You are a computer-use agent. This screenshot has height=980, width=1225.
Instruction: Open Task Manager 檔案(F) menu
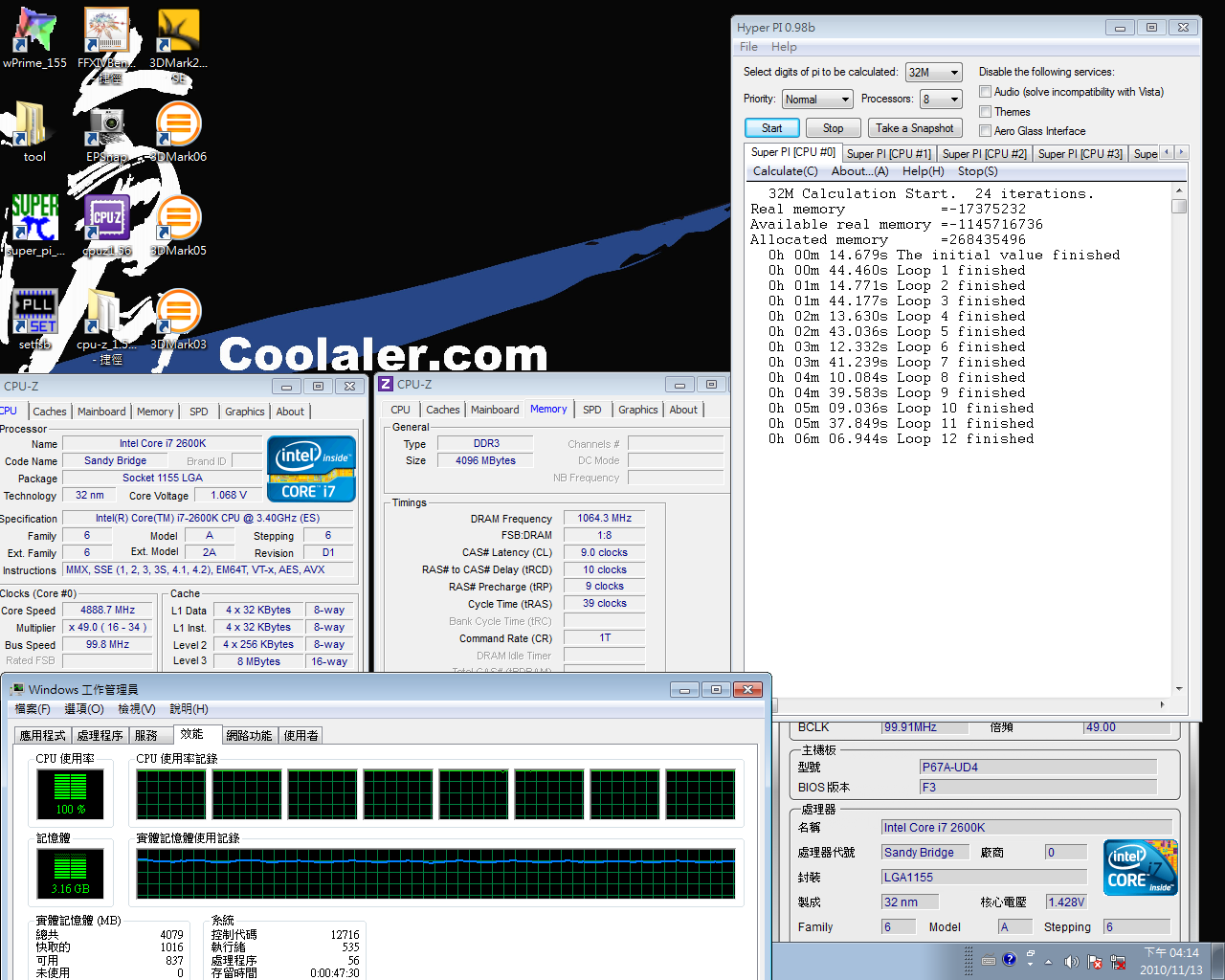pos(33,709)
